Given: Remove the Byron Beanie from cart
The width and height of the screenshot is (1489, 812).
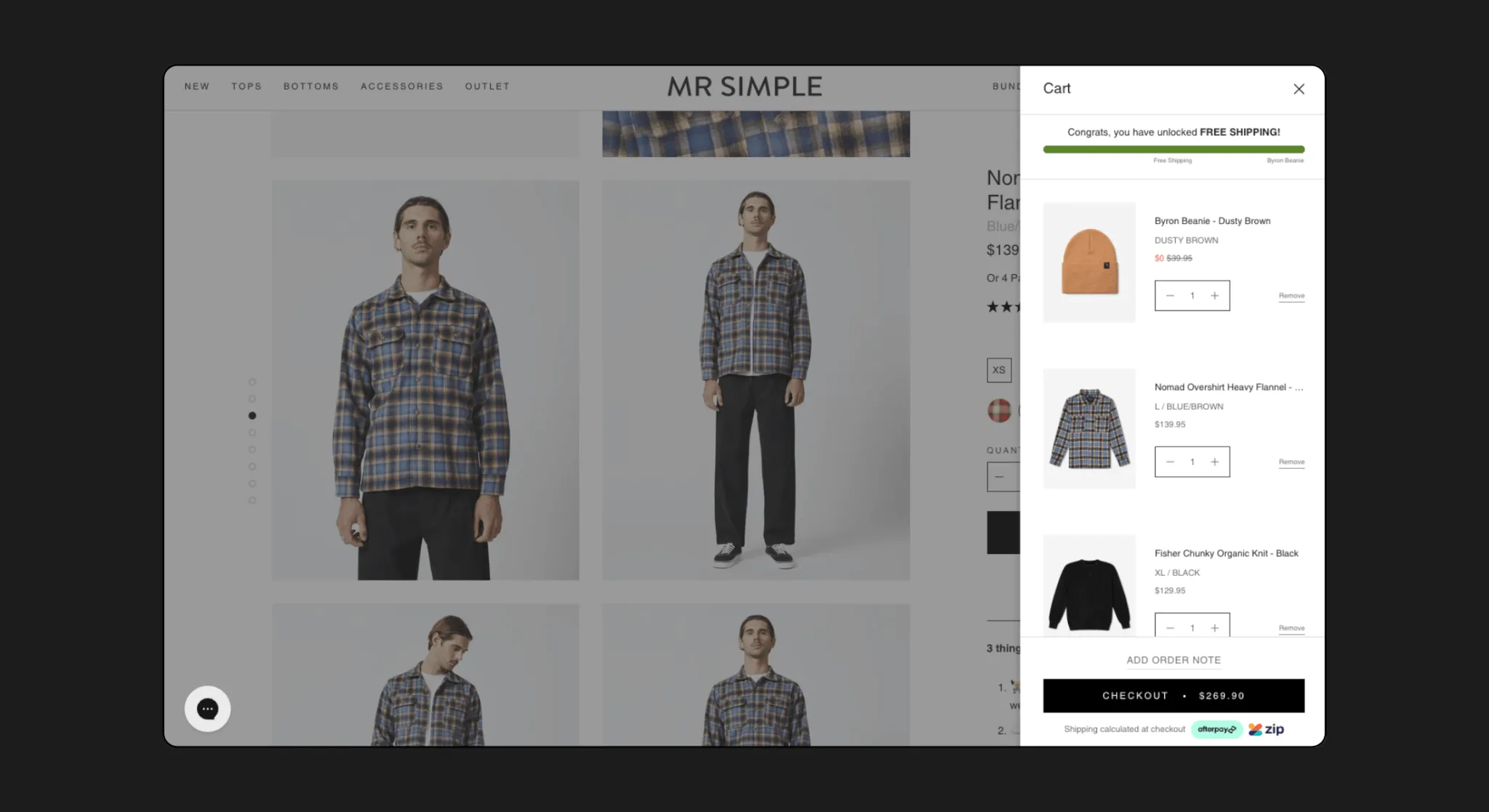Looking at the screenshot, I should (x=1291, y=296).
